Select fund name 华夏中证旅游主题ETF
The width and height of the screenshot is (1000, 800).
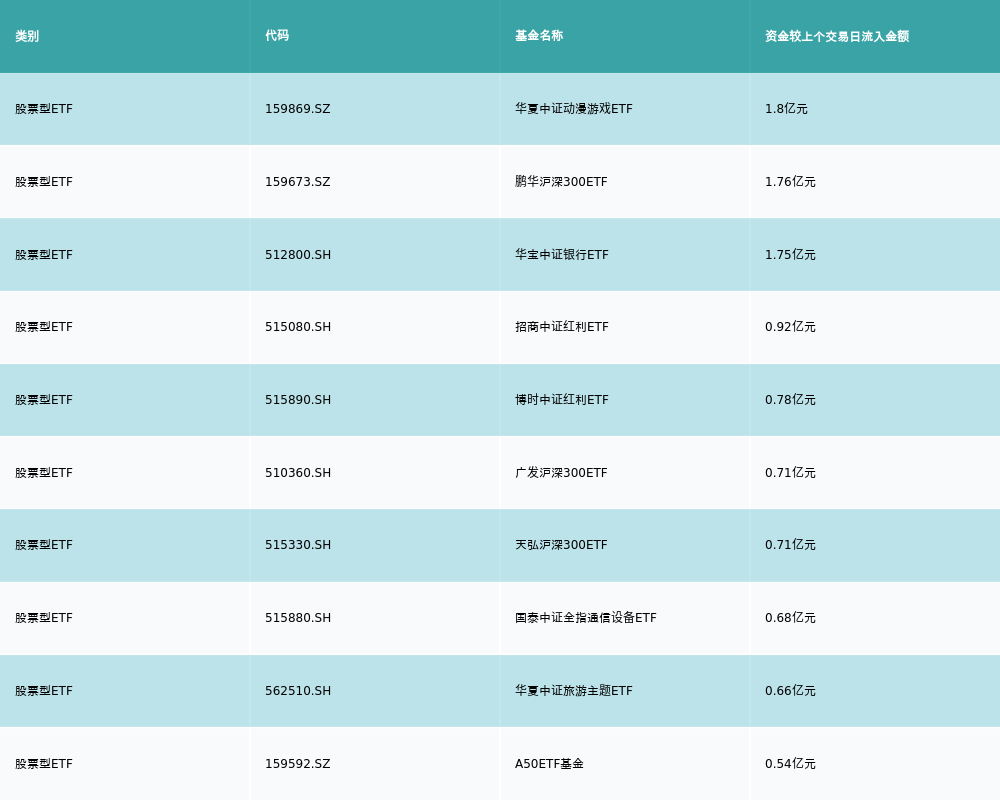pos(574,691)
